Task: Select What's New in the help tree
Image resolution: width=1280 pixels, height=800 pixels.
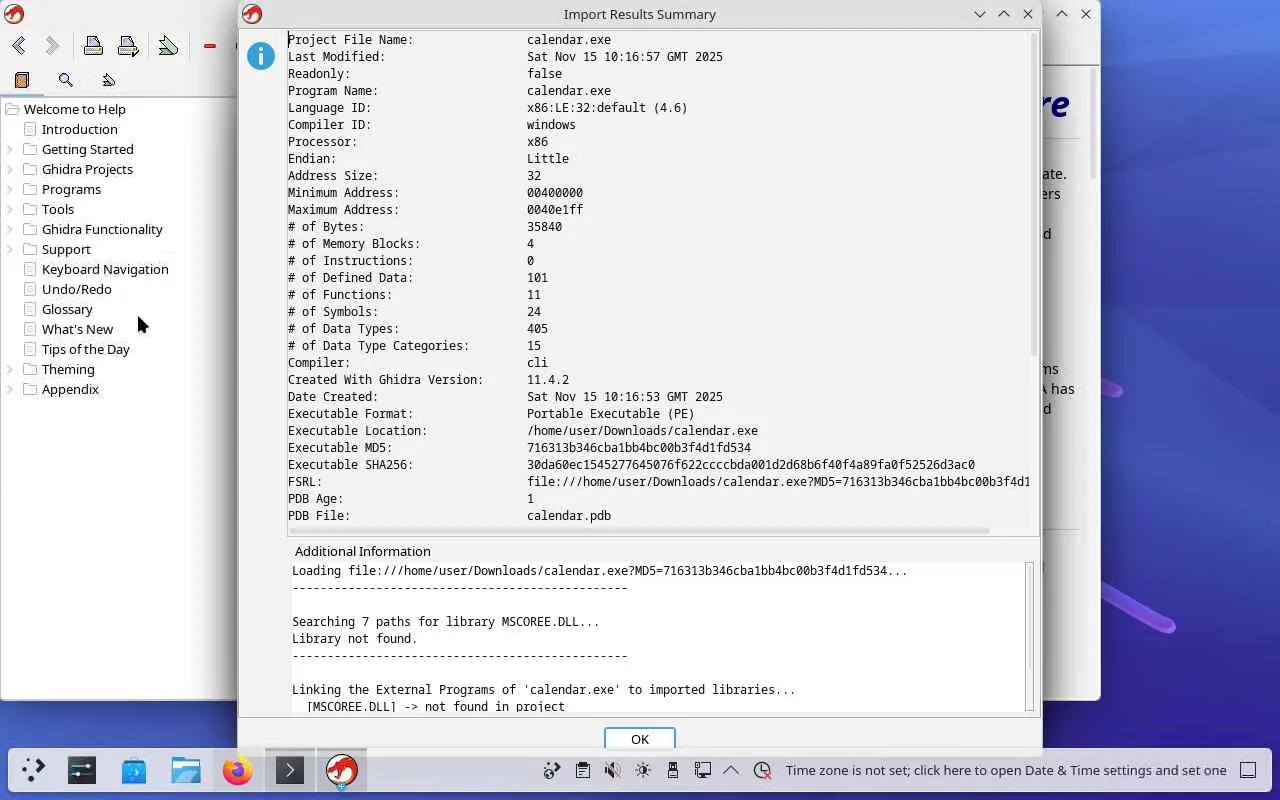Action: (x=78, y=329)
